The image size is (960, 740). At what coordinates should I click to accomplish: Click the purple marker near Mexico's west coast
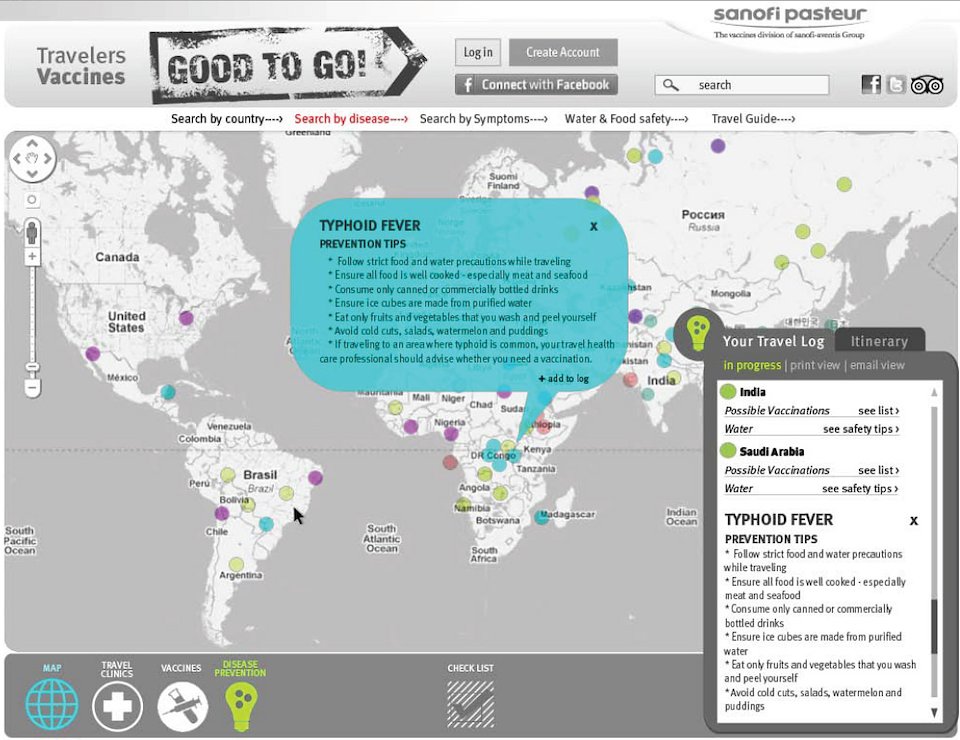[92, 353]
